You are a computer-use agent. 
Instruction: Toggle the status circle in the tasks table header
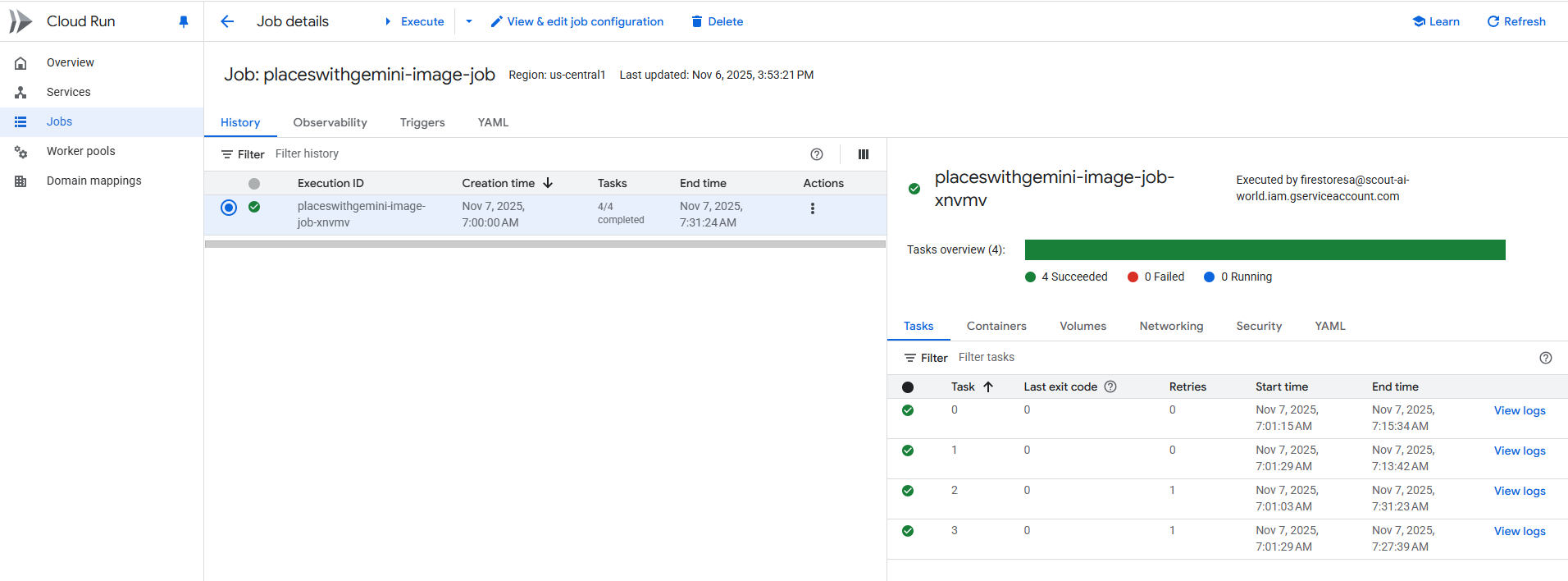907,387
